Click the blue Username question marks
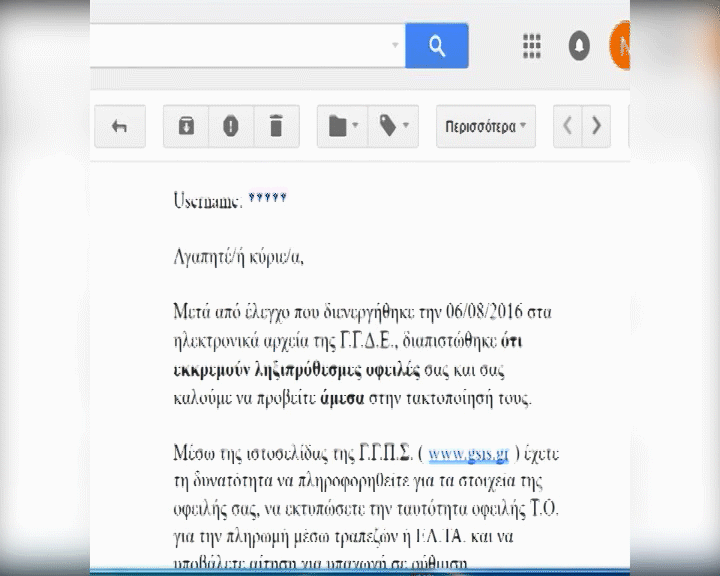 (267, 200)
